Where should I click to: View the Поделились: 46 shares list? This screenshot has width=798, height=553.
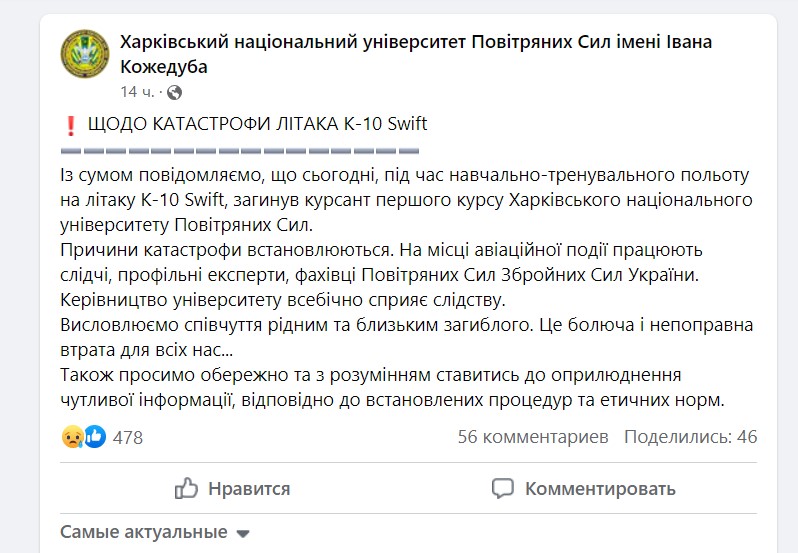coord(691,436)
